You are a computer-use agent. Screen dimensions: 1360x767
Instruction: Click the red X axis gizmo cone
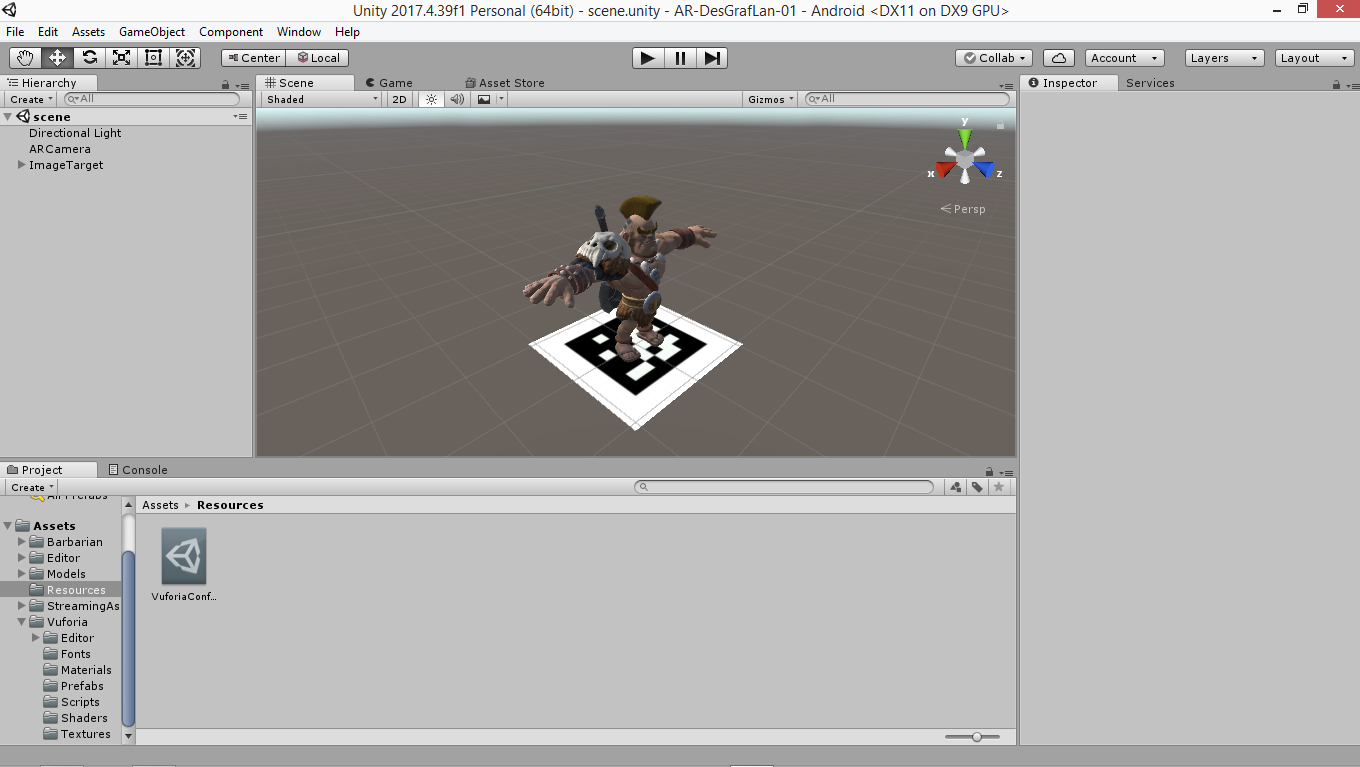click(945, 168)
